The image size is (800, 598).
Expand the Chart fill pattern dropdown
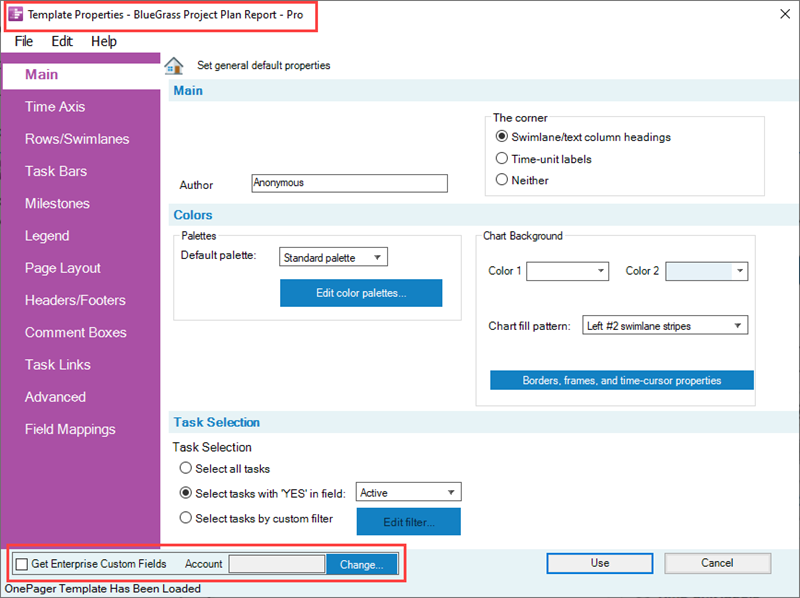665,325
